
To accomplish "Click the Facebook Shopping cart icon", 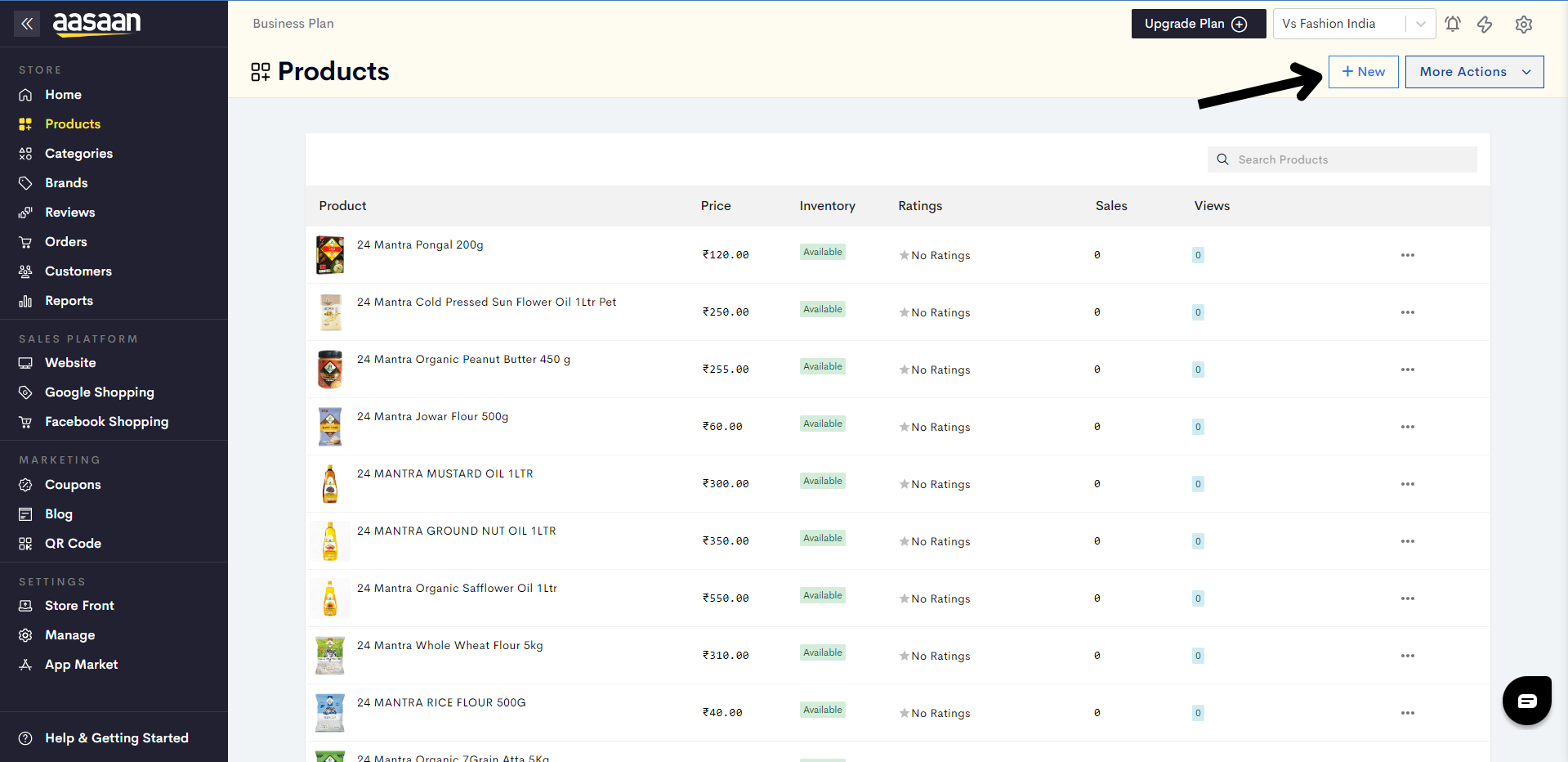I will (25, 422).
